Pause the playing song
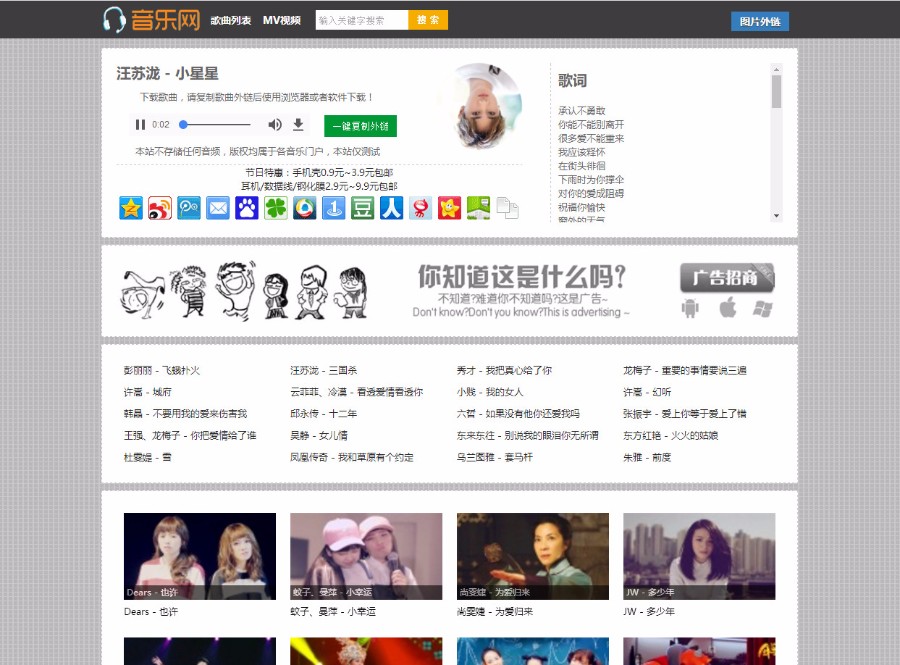The height and width of the screenshot is (665, 900). (140, 125)
